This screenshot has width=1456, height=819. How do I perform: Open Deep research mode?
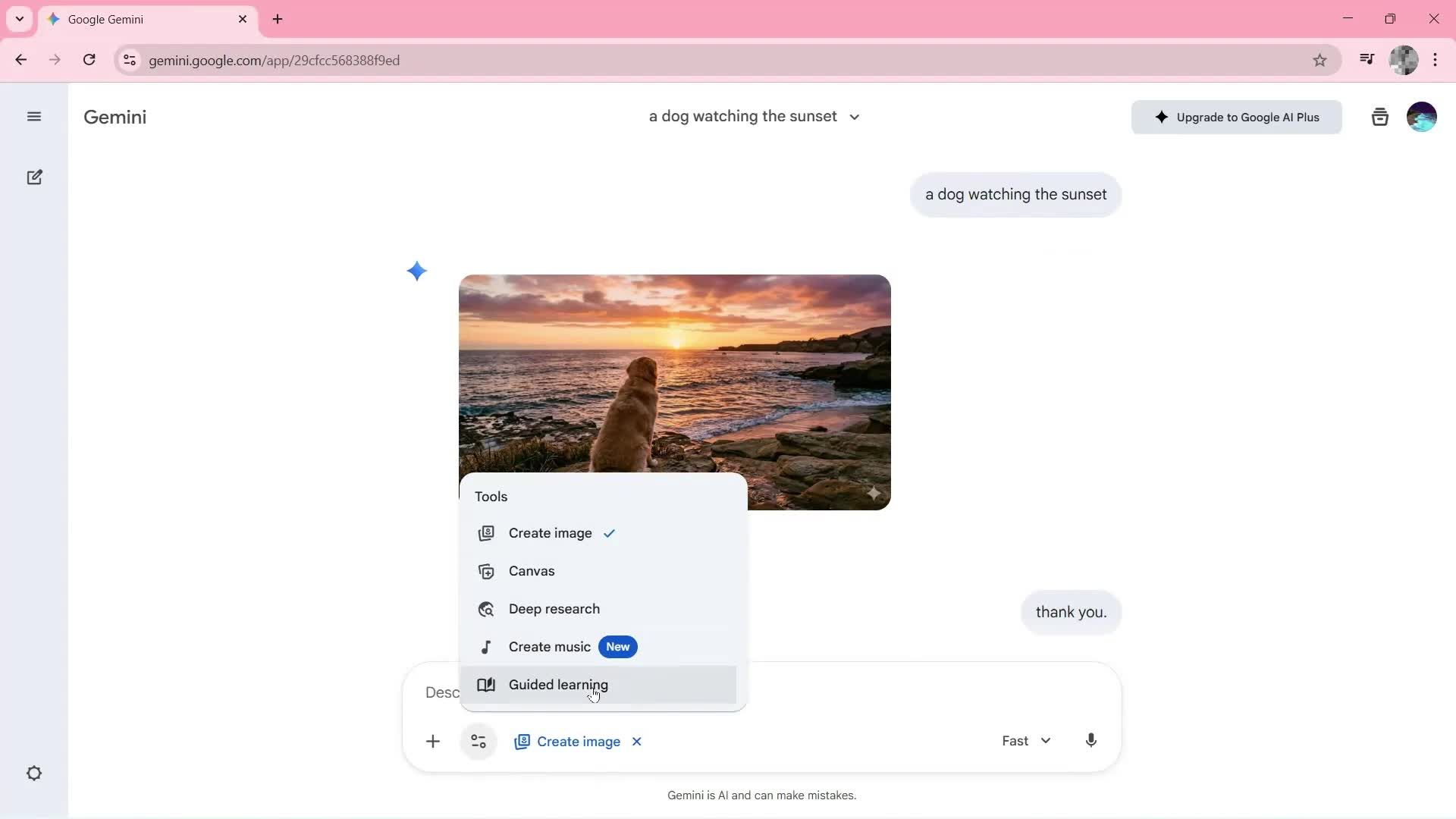coord(553,608)
